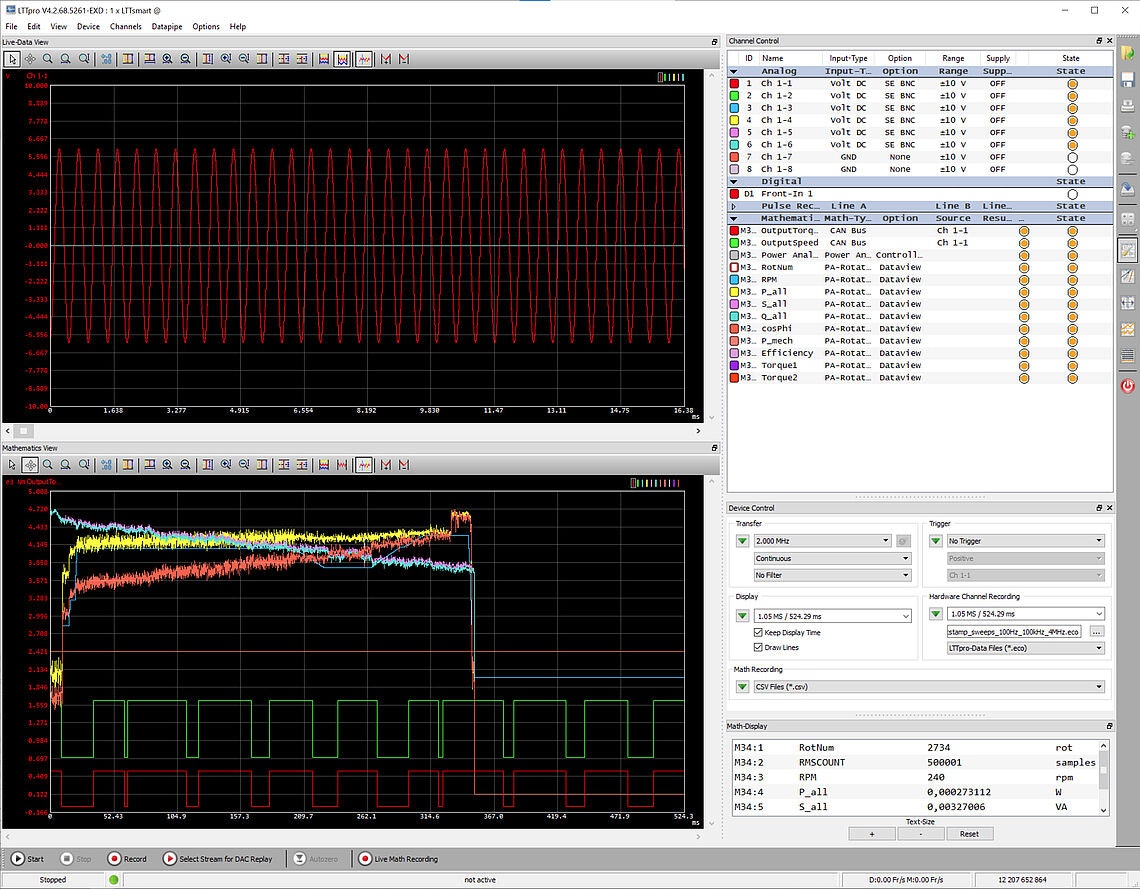
Task: Select the arrow pointer tool in Mathematics View
Action: coord(12,465)
